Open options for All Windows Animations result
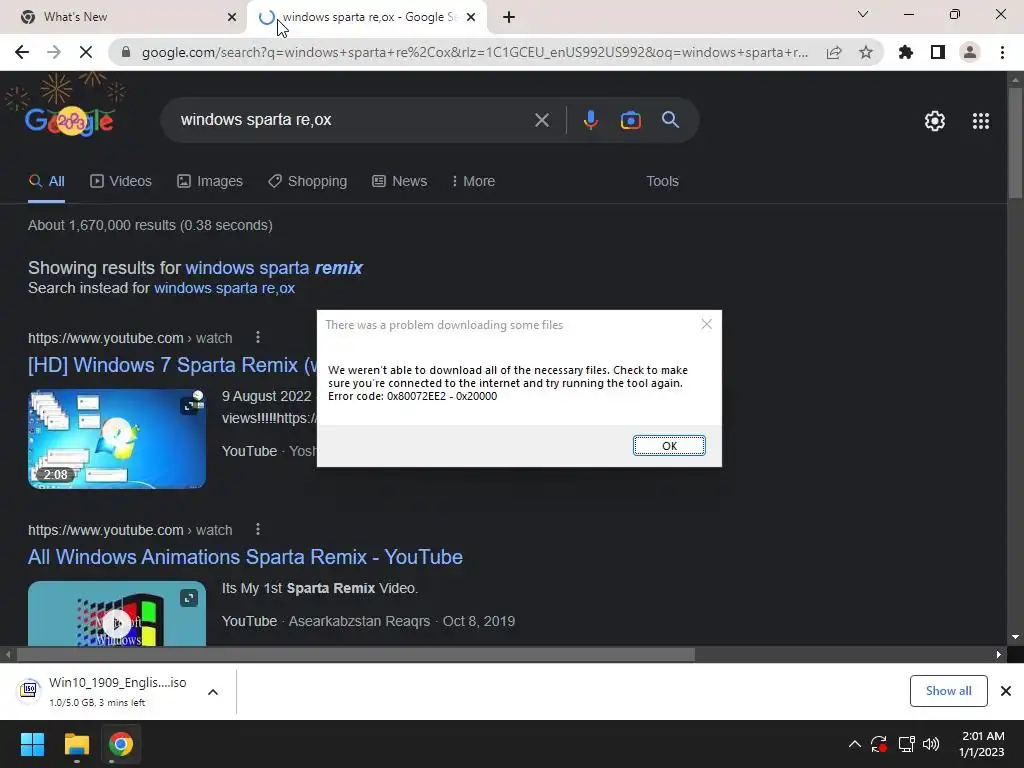Screen dimensions: 1024x768 pos(258,530)
